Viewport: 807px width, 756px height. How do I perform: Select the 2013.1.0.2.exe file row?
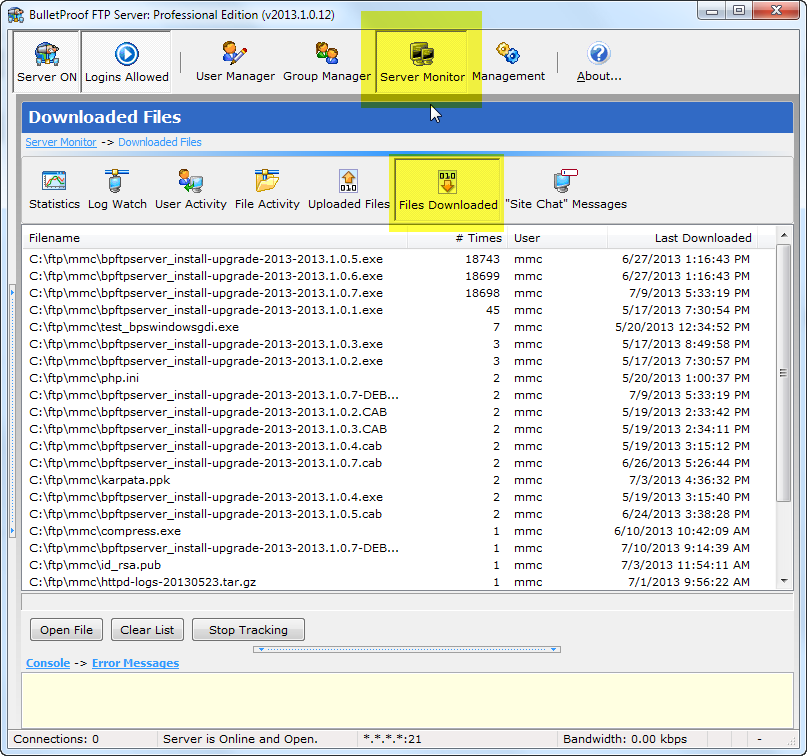399,361
